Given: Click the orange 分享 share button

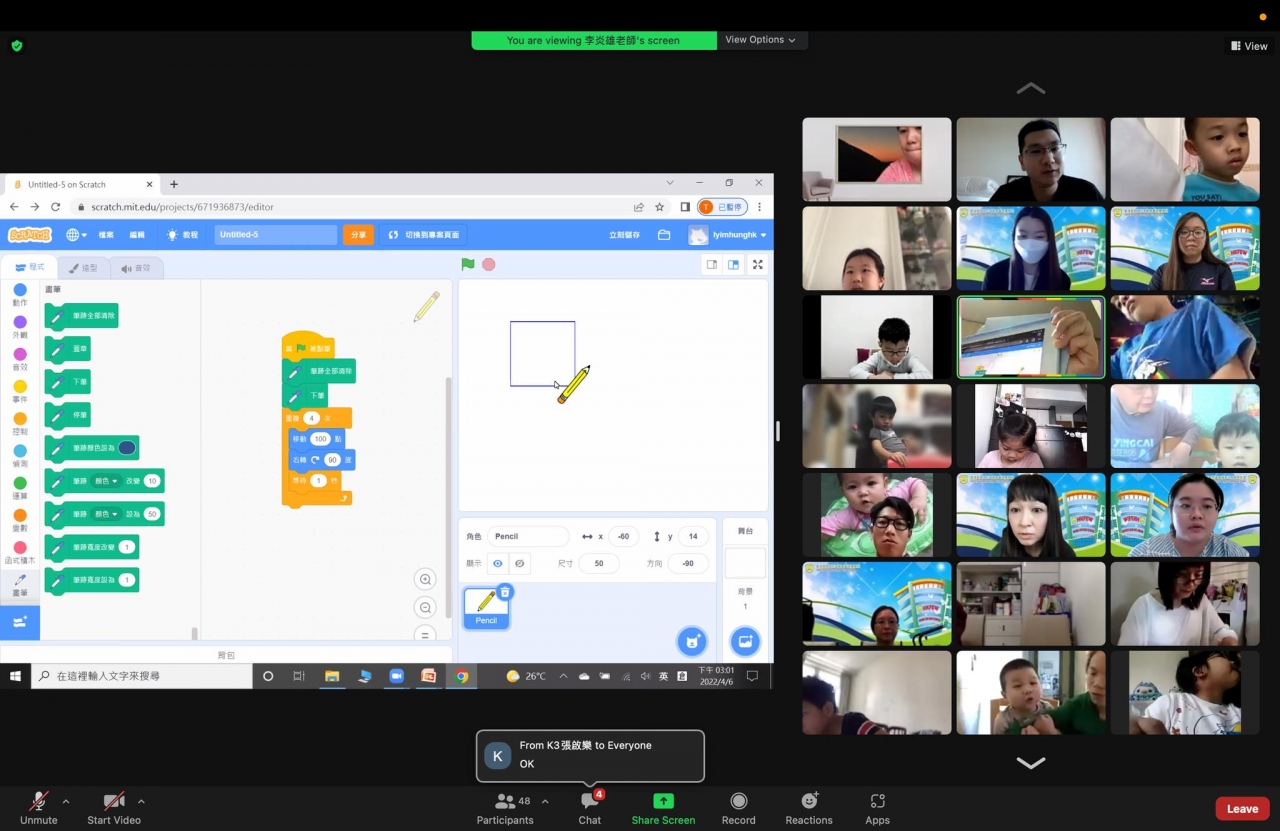Looking at the screenshot, I should click(358, 235).
